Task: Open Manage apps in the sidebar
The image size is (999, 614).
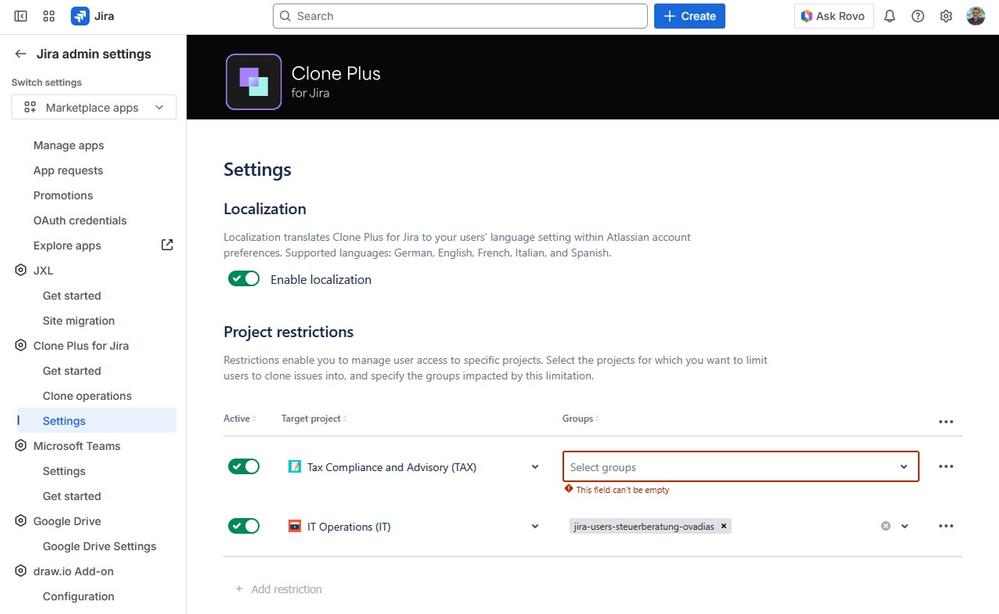Action: [x=69, y=145]
